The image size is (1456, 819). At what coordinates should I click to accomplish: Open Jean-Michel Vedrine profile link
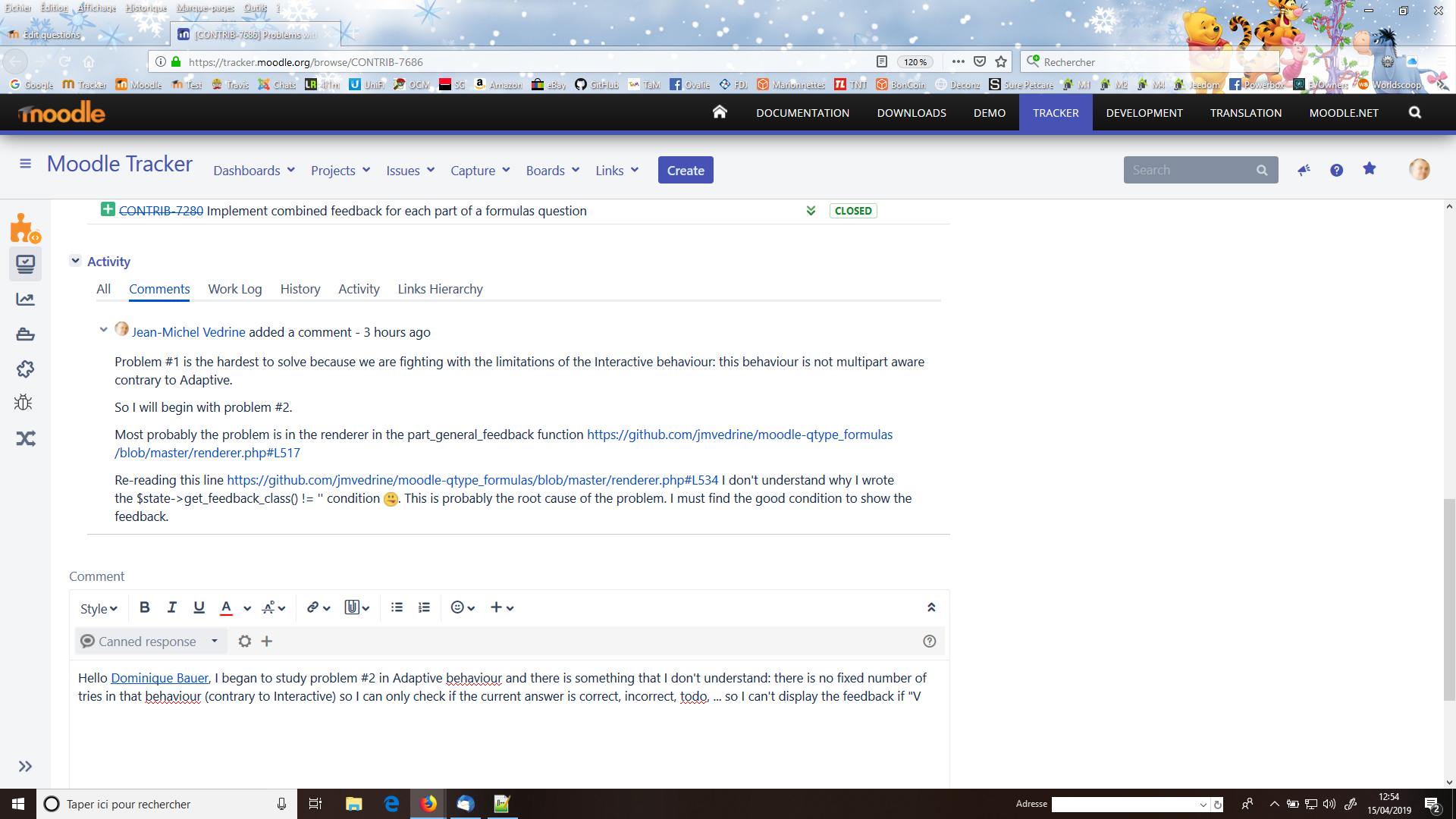pos(189,332)
